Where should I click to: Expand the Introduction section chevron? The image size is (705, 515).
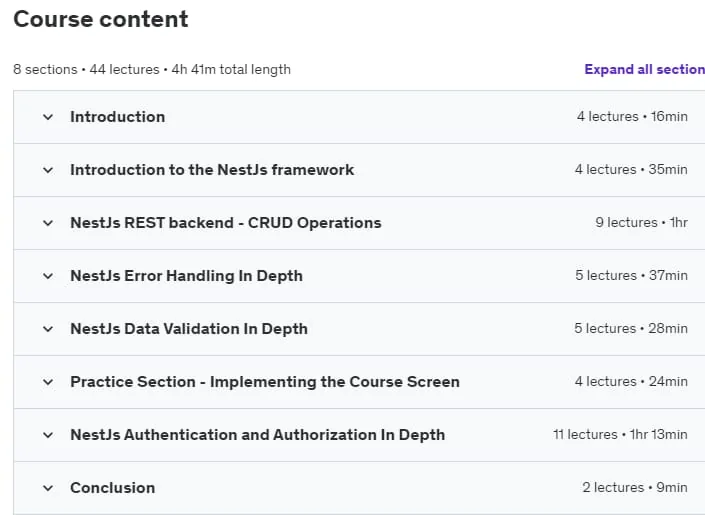click(x=48, y=117)
